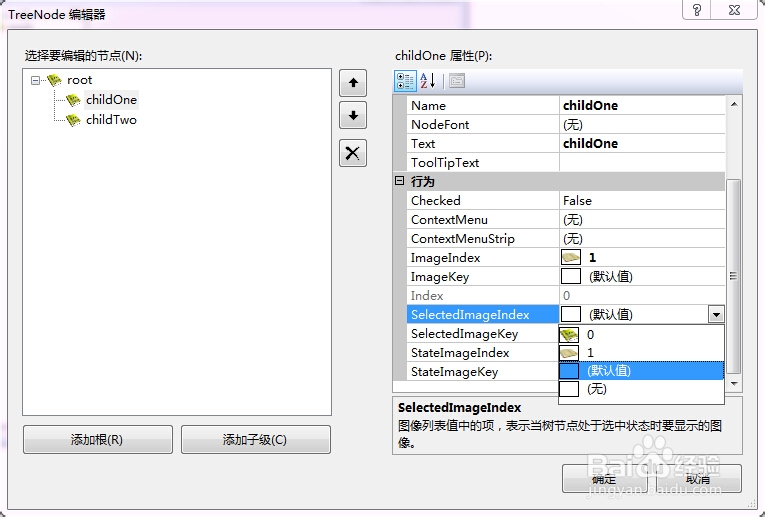Delete selected node with X button
Viewport: 765px width, 517px height.
point(353,153)
